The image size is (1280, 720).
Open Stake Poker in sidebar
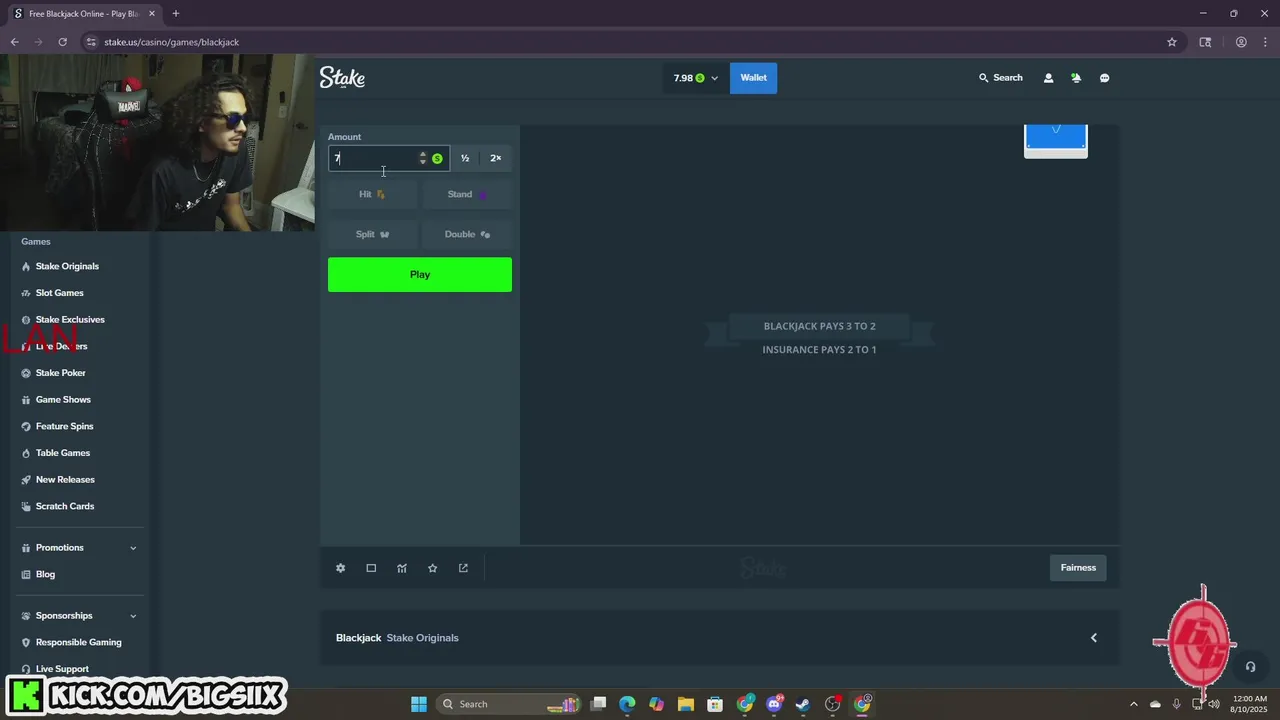click(x=60, y=373)
